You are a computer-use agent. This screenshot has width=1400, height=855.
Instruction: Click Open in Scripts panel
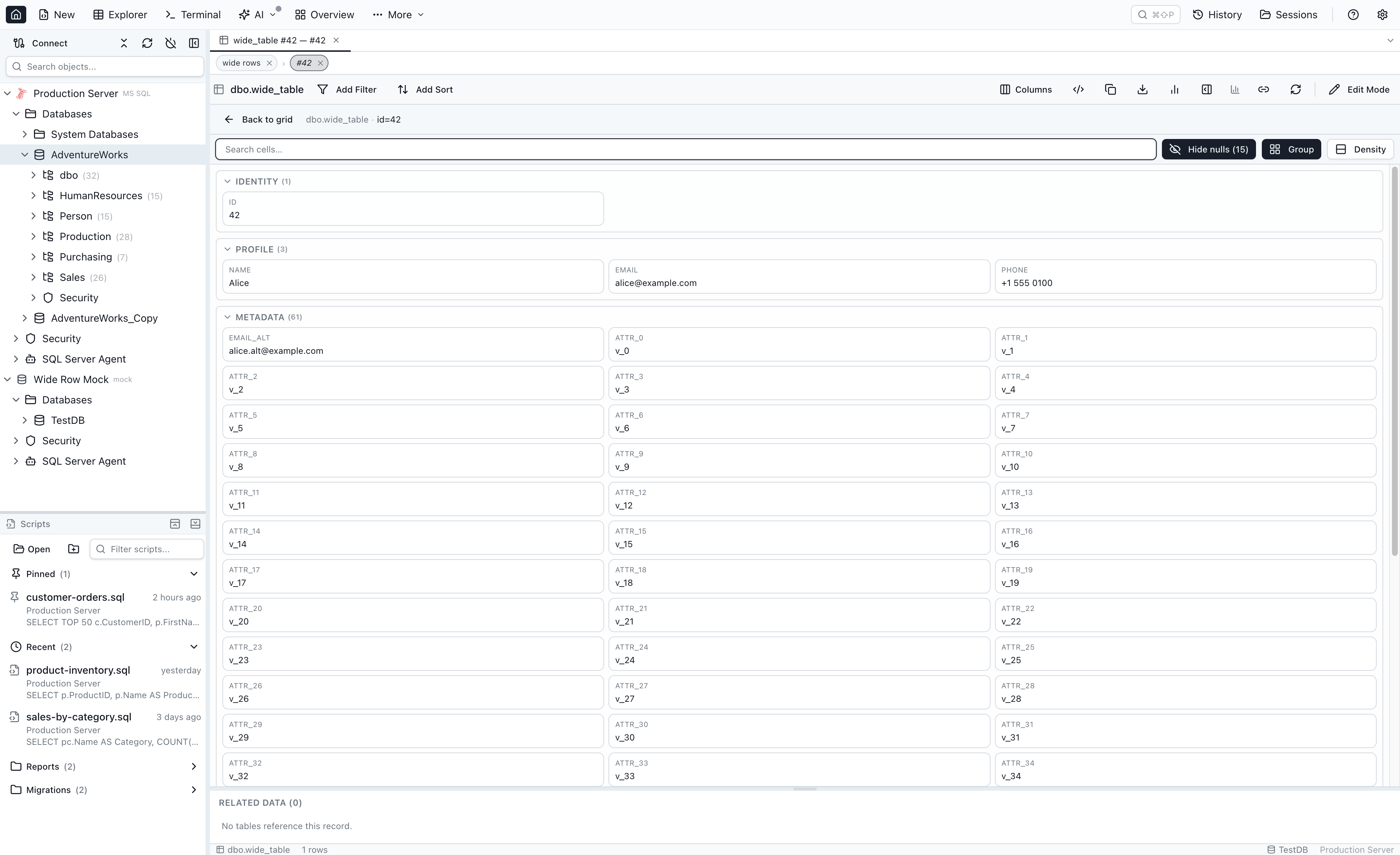[x=32, y=549]
